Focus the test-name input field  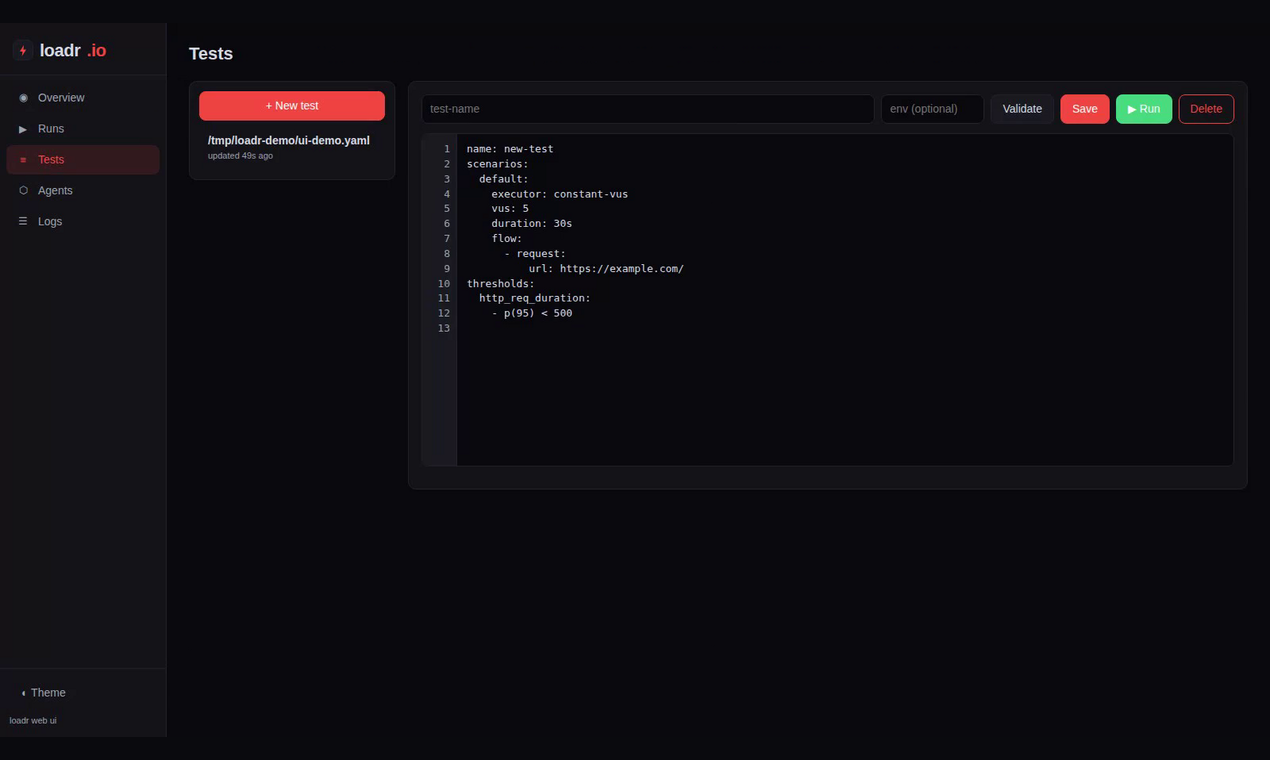coord(648,109)
